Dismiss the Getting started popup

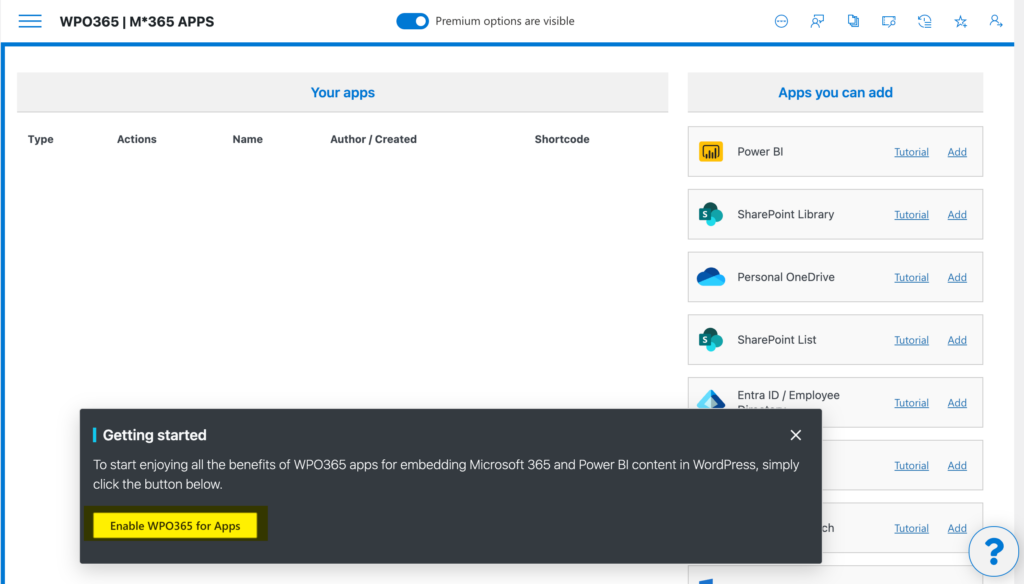pyautogui.click(x=795, y=435)
